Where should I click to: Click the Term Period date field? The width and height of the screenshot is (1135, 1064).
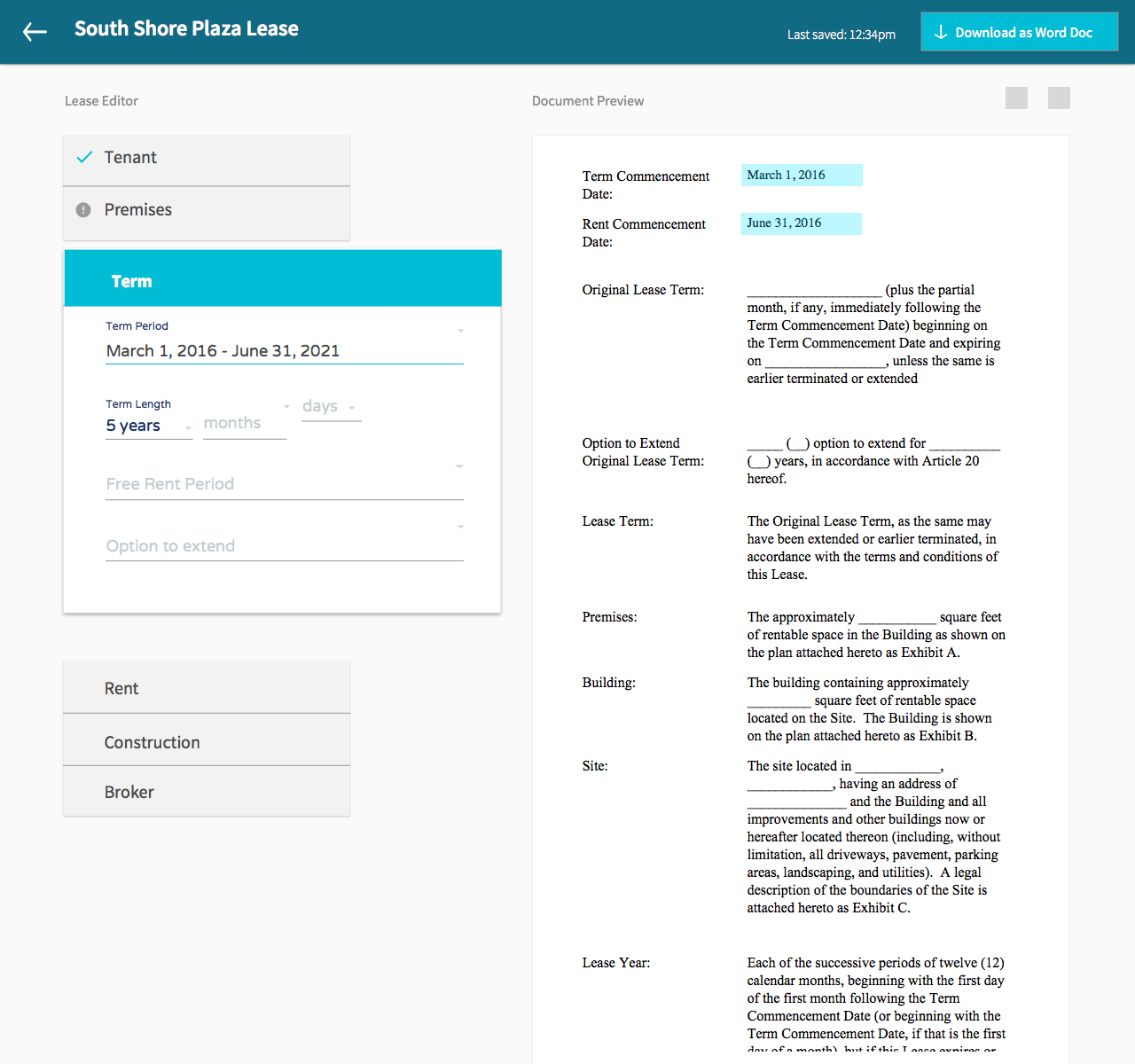click(285, 351)
